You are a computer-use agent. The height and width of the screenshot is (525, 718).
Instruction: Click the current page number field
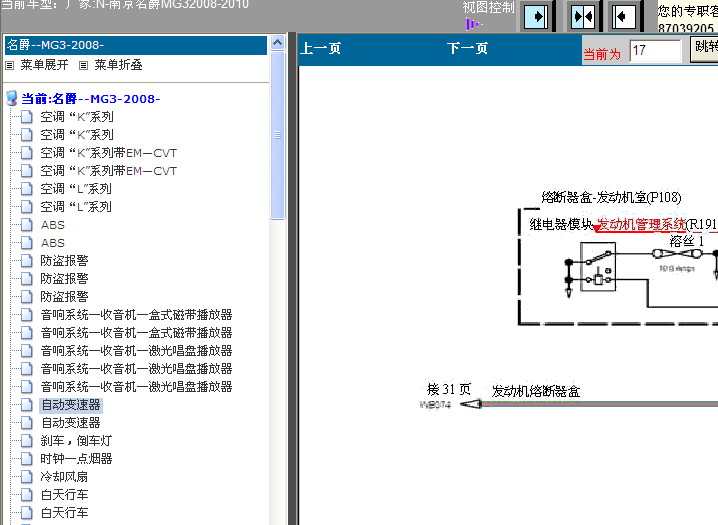pos(655,50)
